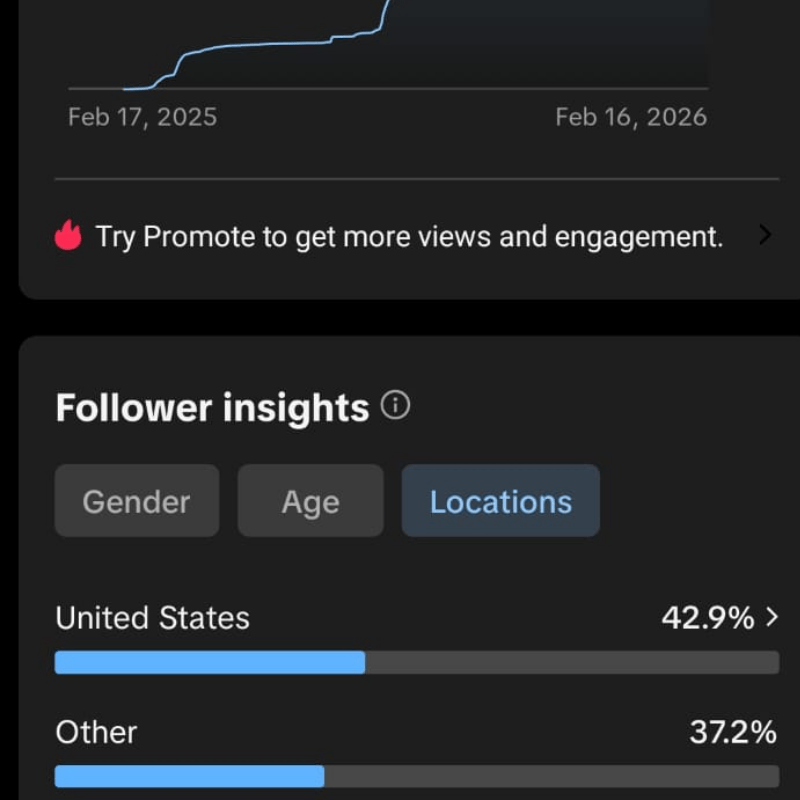Switch to the Gender tab
The width and height of the screenshot is (800, 800).
tap(136, 501)
